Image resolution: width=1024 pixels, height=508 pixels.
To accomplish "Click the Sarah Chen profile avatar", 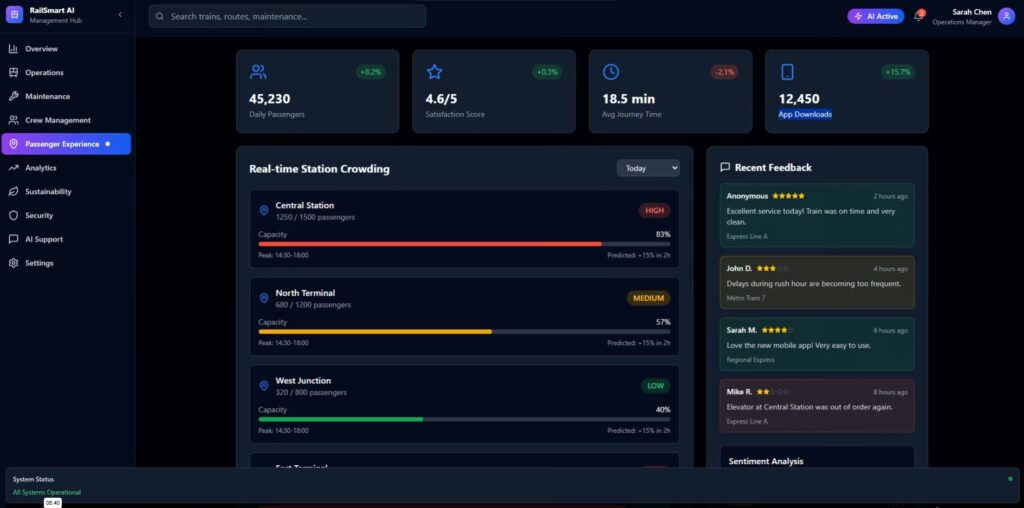I will click(x=1005, y=16).
